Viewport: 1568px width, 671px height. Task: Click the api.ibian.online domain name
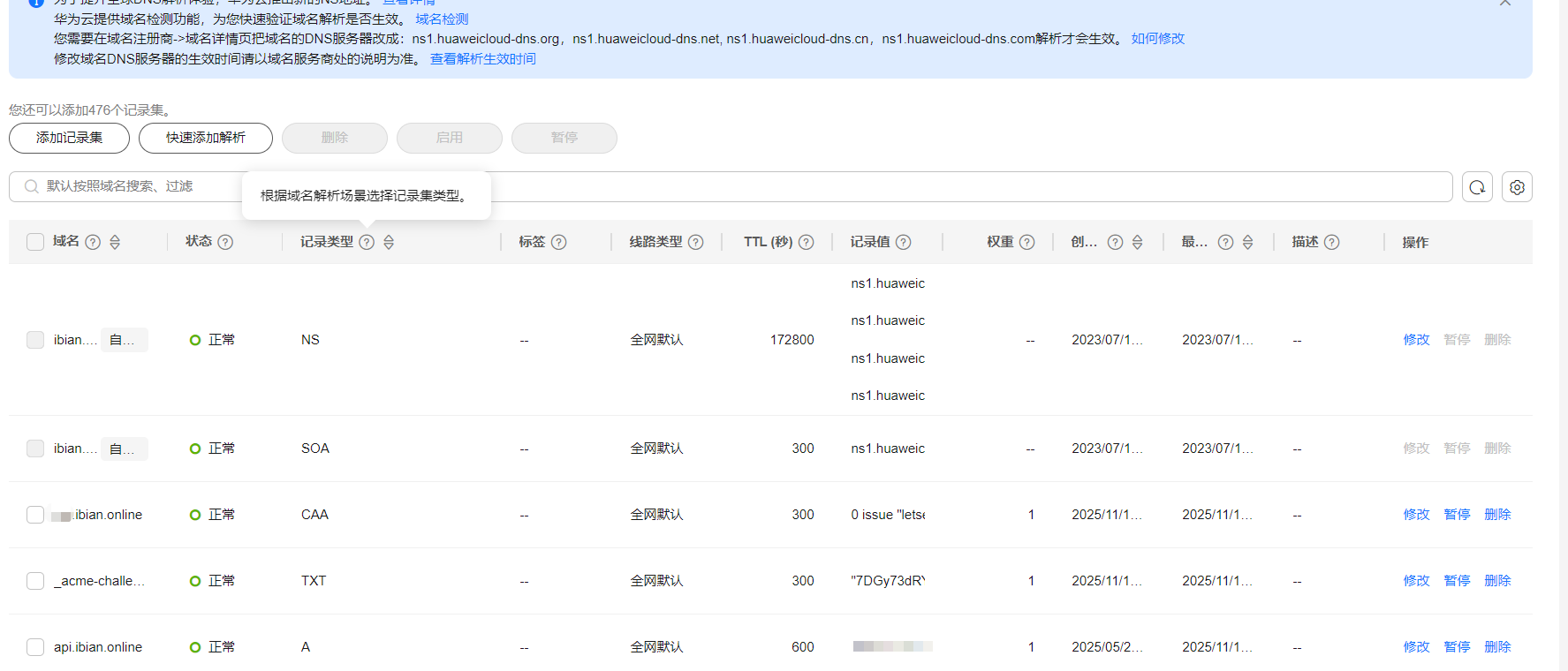98,647
